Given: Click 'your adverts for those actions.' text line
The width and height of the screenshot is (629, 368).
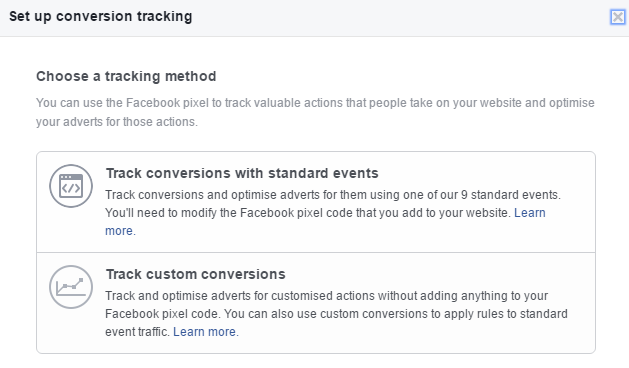Looking at the screenshot, I should (117, 122).
